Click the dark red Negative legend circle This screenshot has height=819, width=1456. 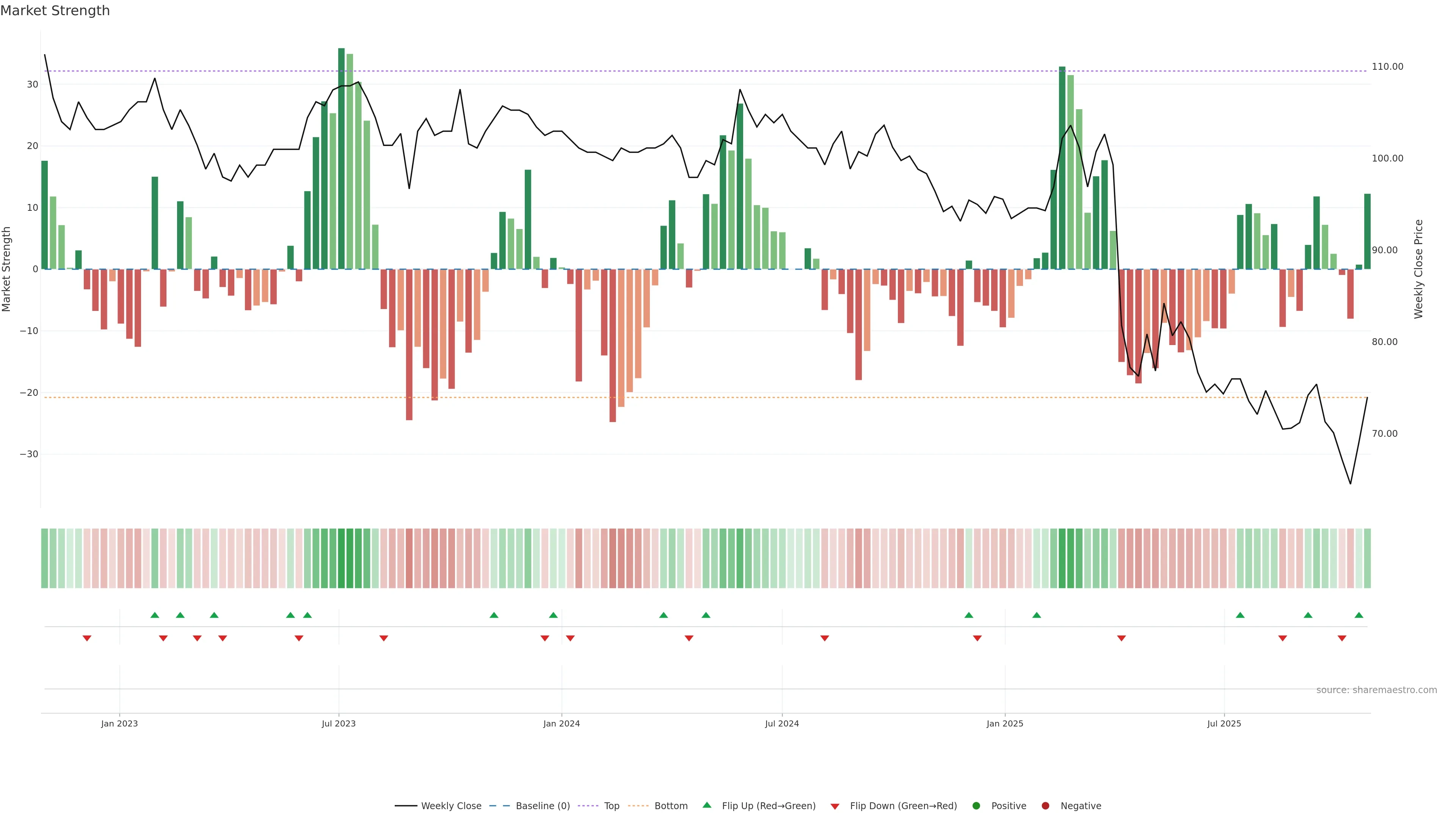(x=1045, y=805)
